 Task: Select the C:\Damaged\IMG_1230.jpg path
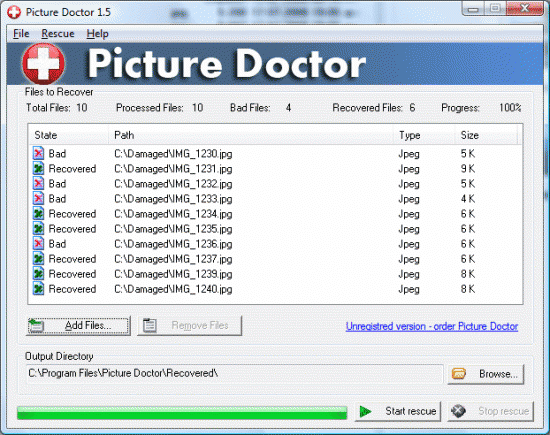point(173,154)
